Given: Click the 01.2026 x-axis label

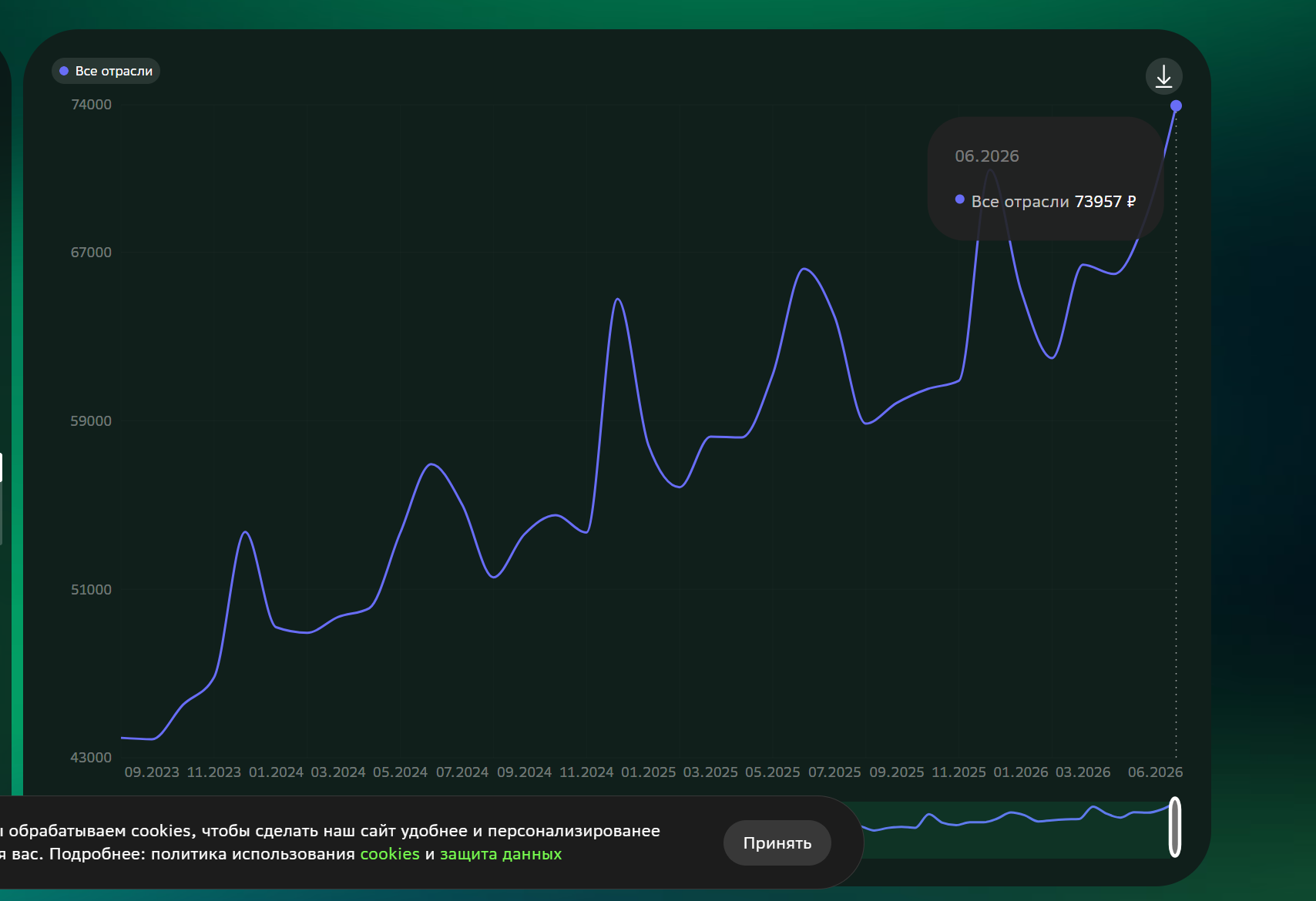Looking at the screenshot, I should tap(1021, 772).
